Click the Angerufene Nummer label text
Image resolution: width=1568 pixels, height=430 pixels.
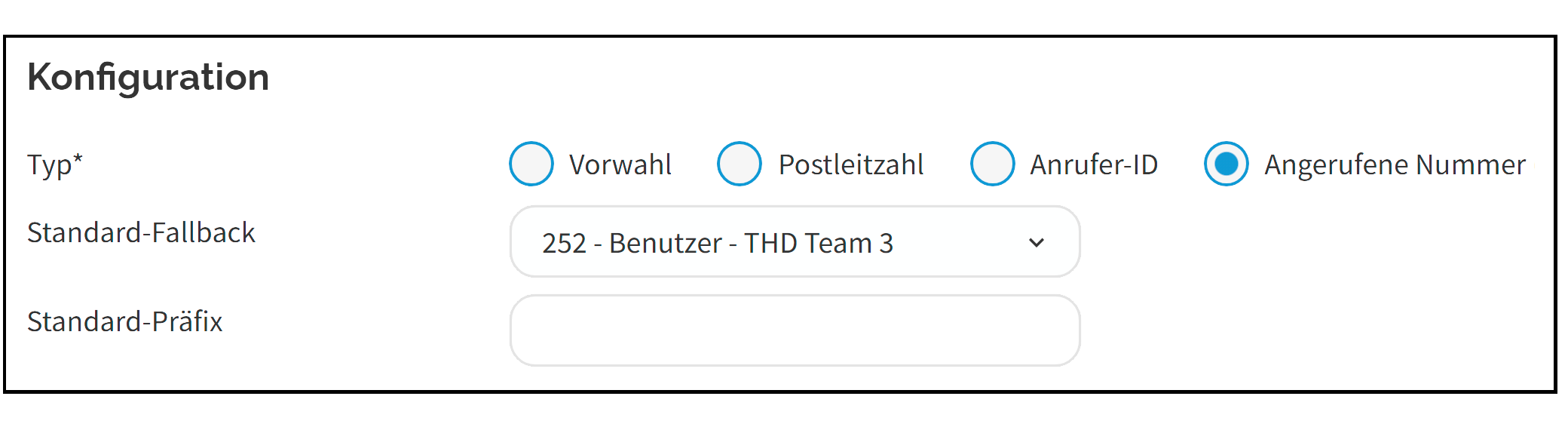tap(1395, 164)
